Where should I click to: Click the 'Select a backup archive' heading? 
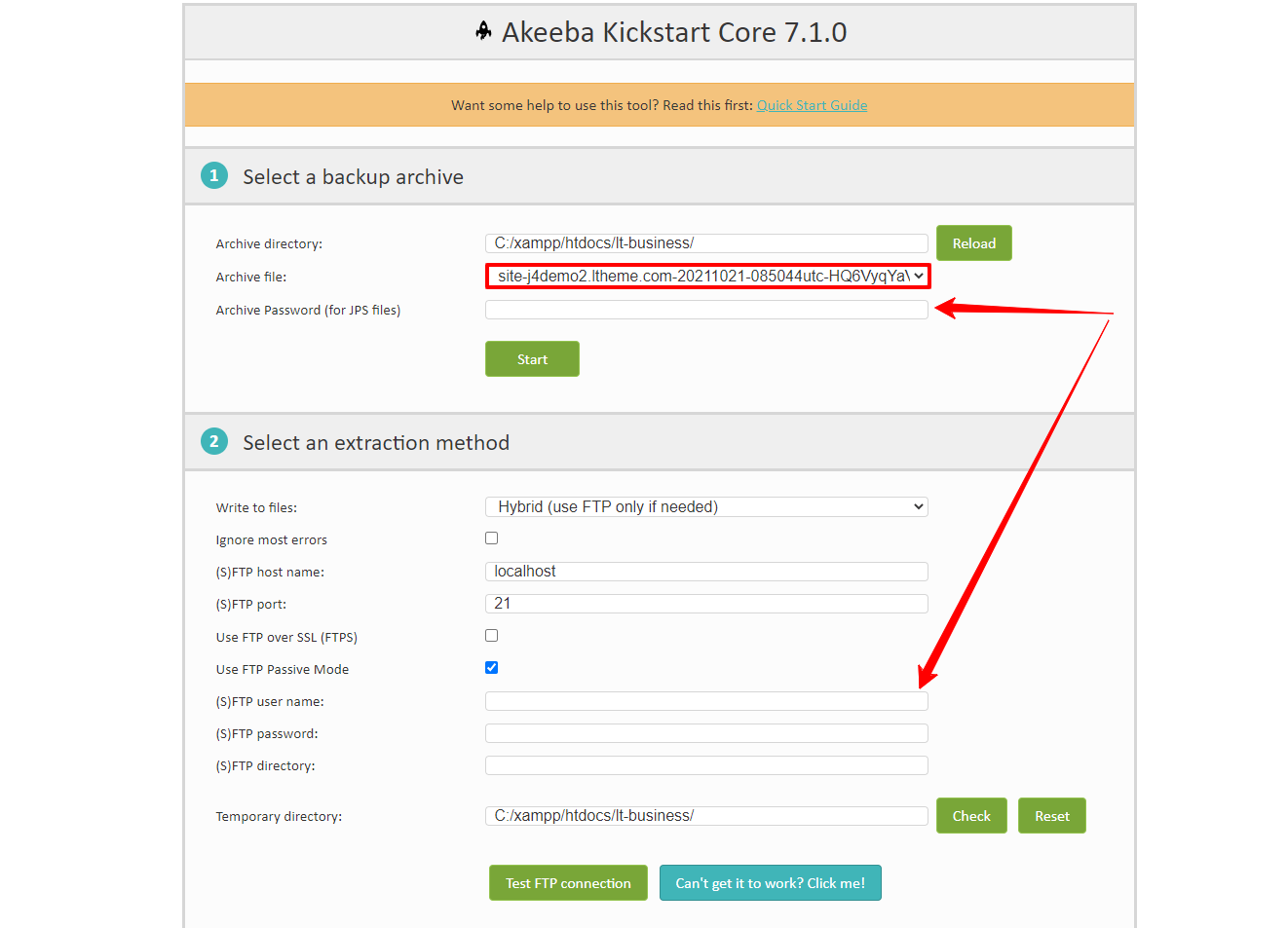[x=353, y=177]
